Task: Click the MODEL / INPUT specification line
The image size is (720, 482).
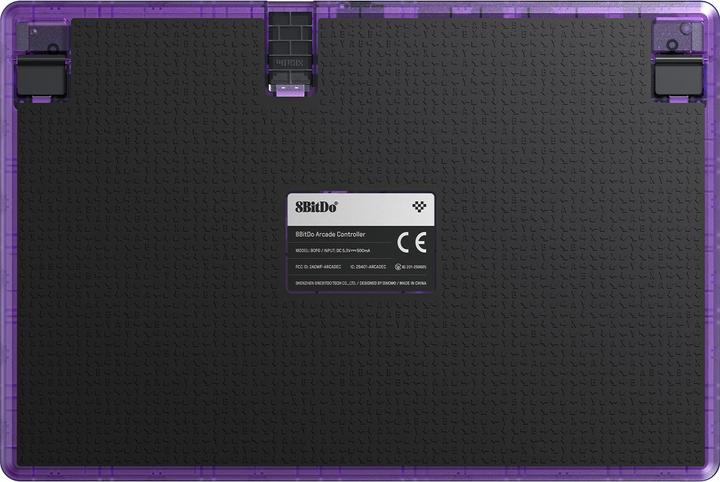Action: coord(335,249)
